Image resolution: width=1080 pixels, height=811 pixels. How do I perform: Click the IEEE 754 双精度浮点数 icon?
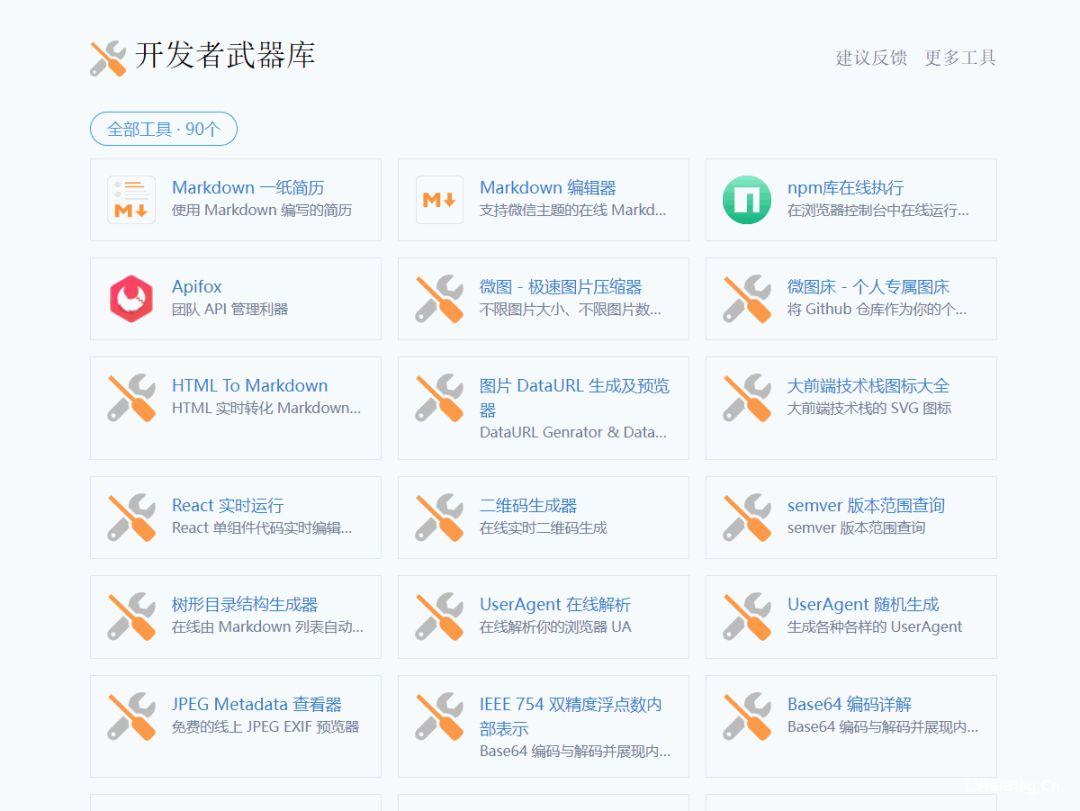coord(439,717)
